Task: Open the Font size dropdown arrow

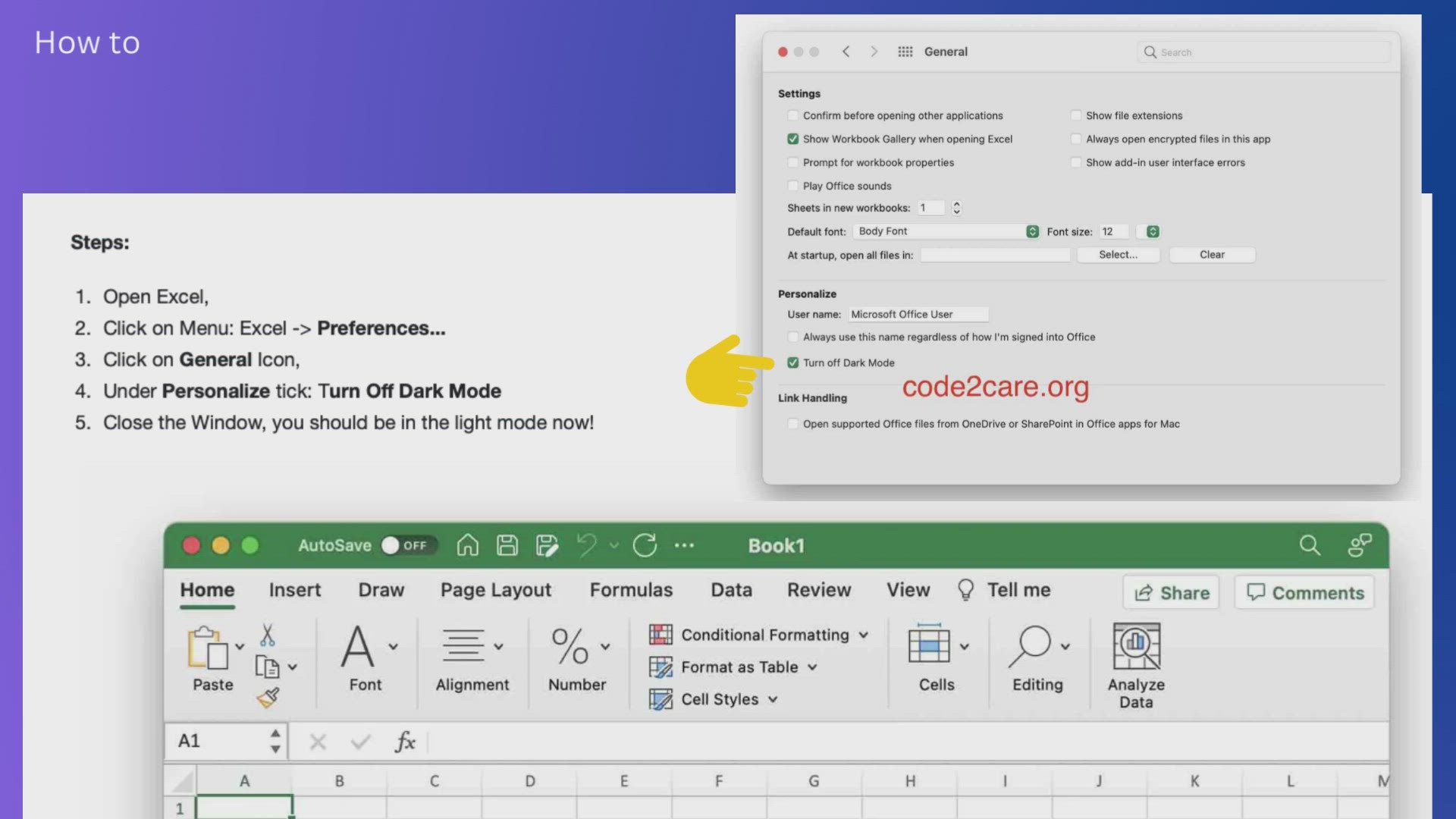Action: click(1153, 231)
